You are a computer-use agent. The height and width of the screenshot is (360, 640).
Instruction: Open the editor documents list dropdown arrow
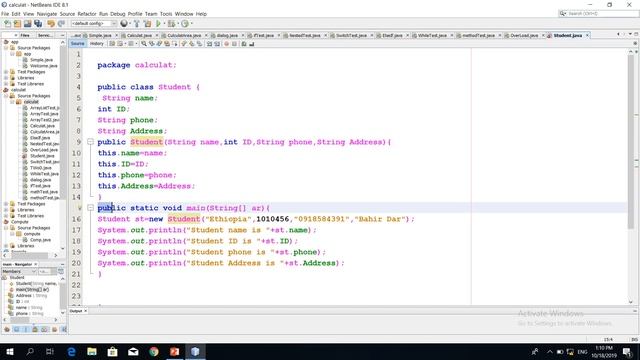point(631,35)
